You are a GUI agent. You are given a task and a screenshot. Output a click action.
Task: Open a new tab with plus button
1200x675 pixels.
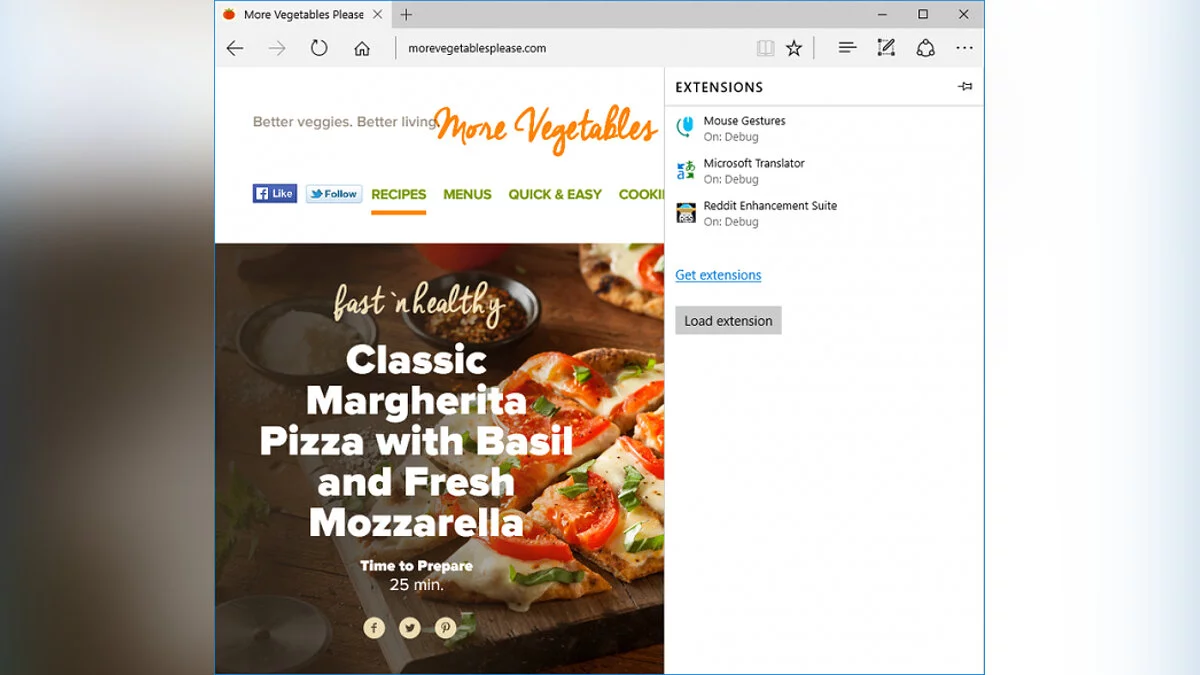pos(406,14)
